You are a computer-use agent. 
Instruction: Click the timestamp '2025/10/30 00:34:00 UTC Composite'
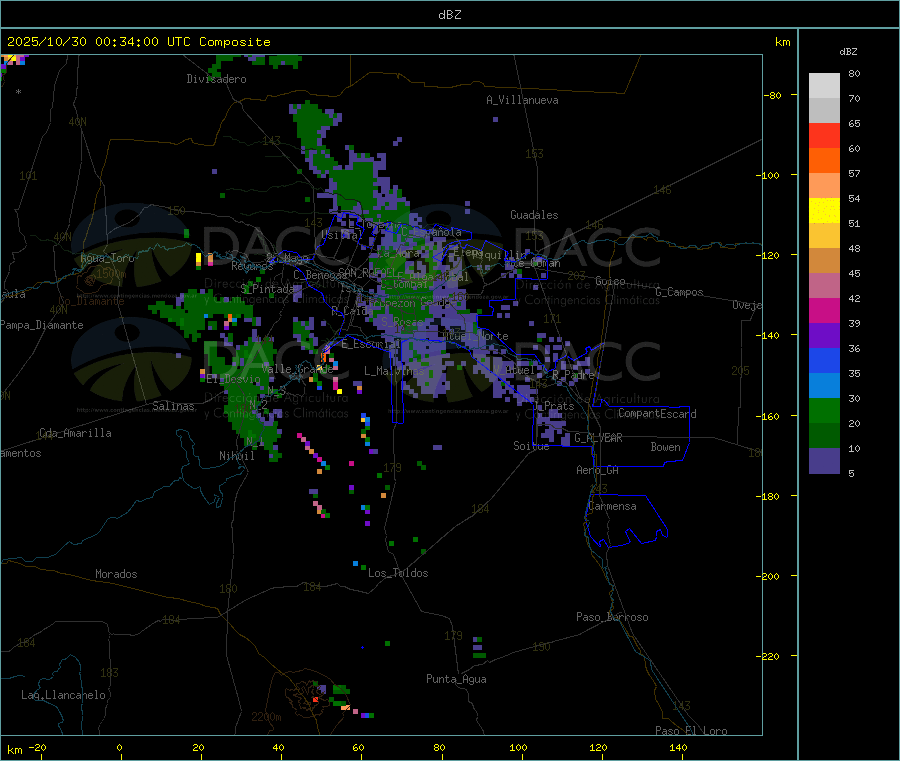pos(138,42)
